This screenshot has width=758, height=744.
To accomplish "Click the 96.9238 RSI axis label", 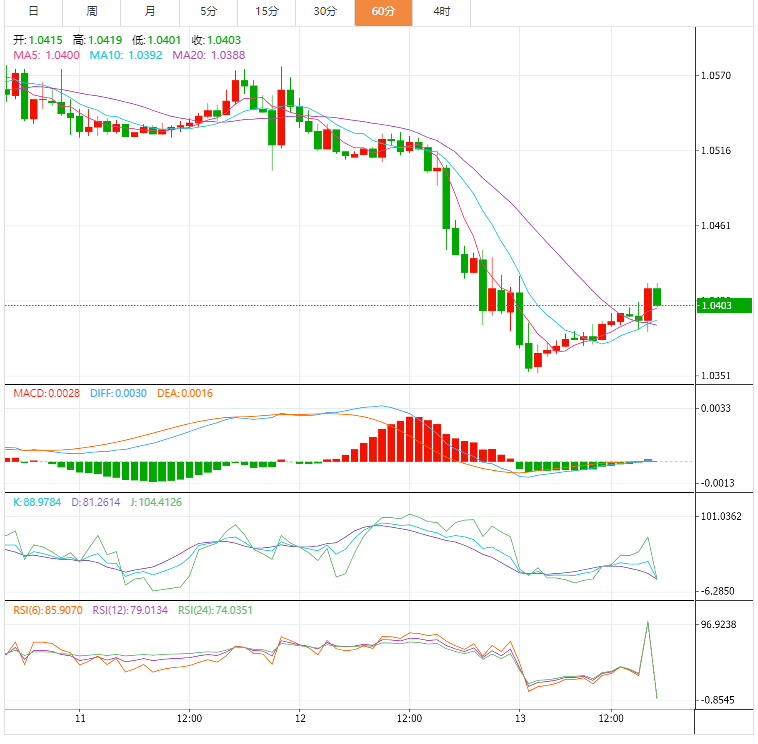I will pos(718,625).
